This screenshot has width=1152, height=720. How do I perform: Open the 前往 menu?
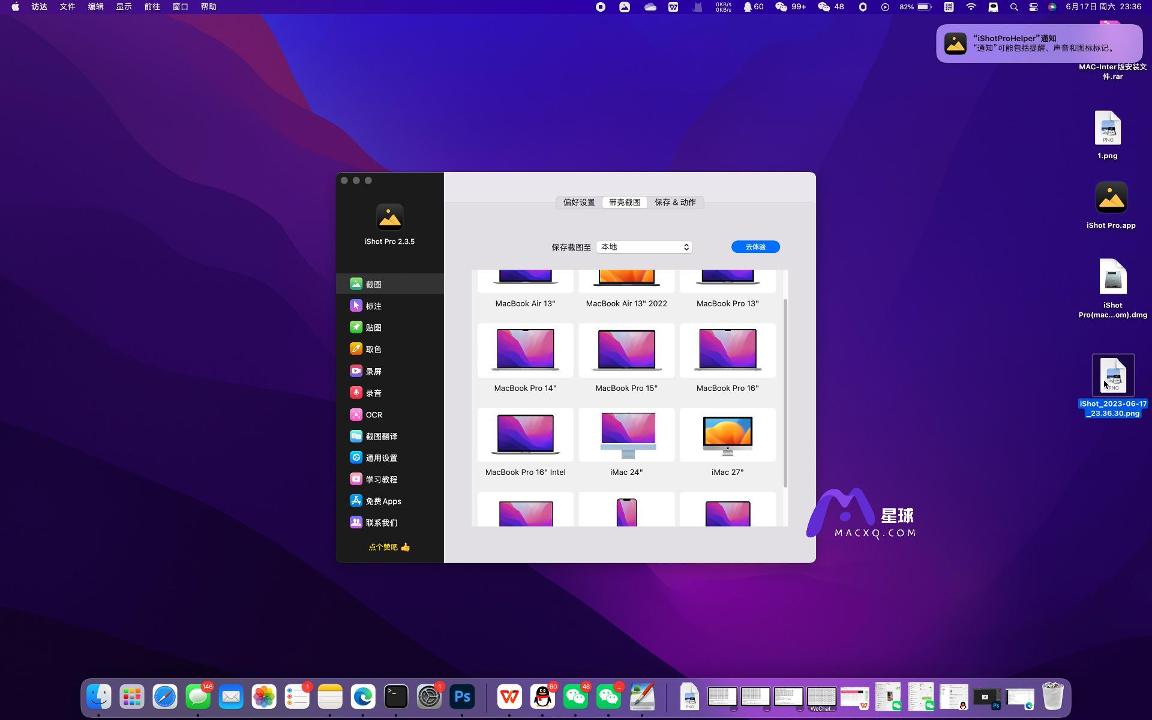[x=152, y=7]
